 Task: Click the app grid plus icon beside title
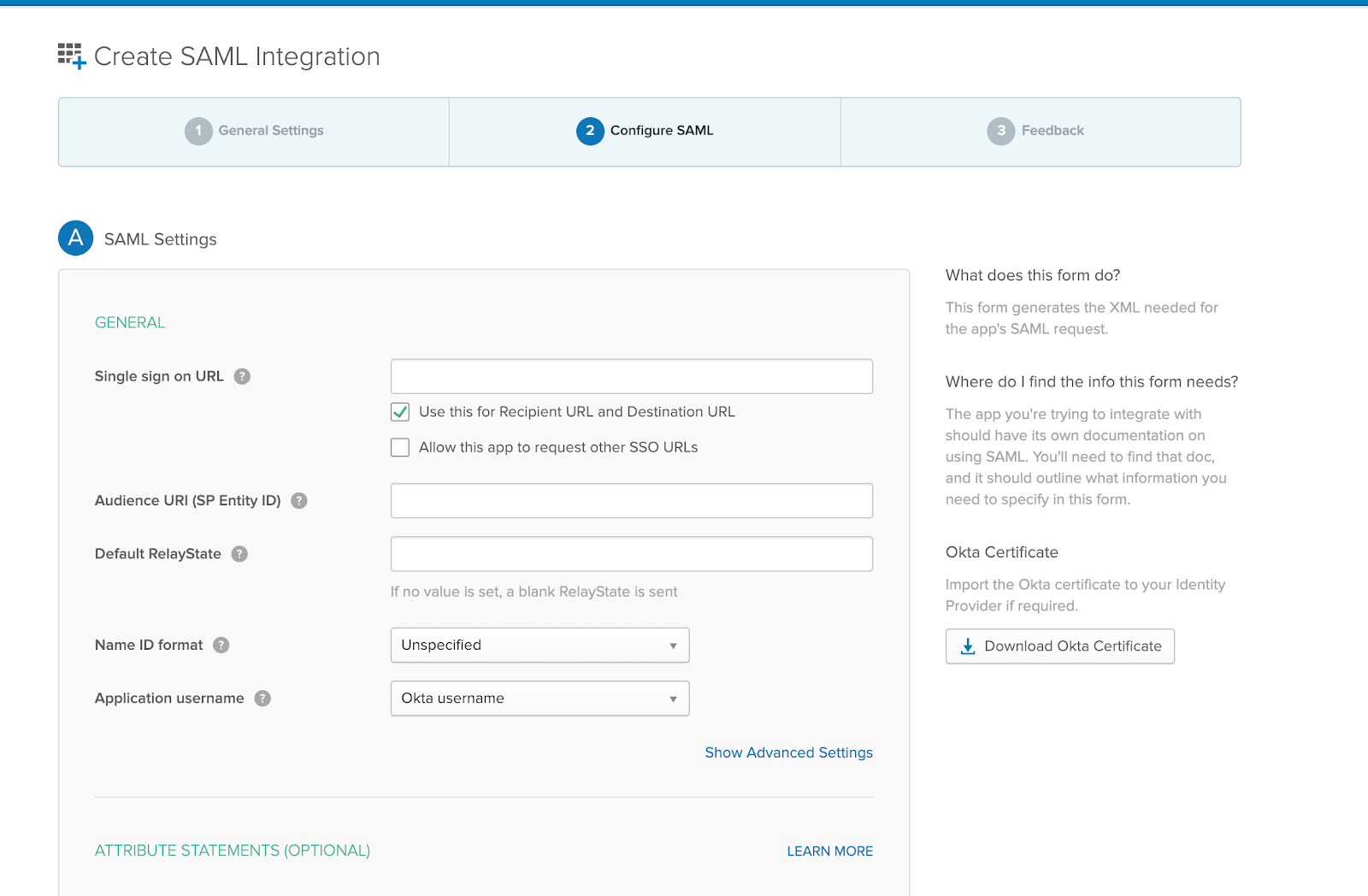tap(72, 56)
